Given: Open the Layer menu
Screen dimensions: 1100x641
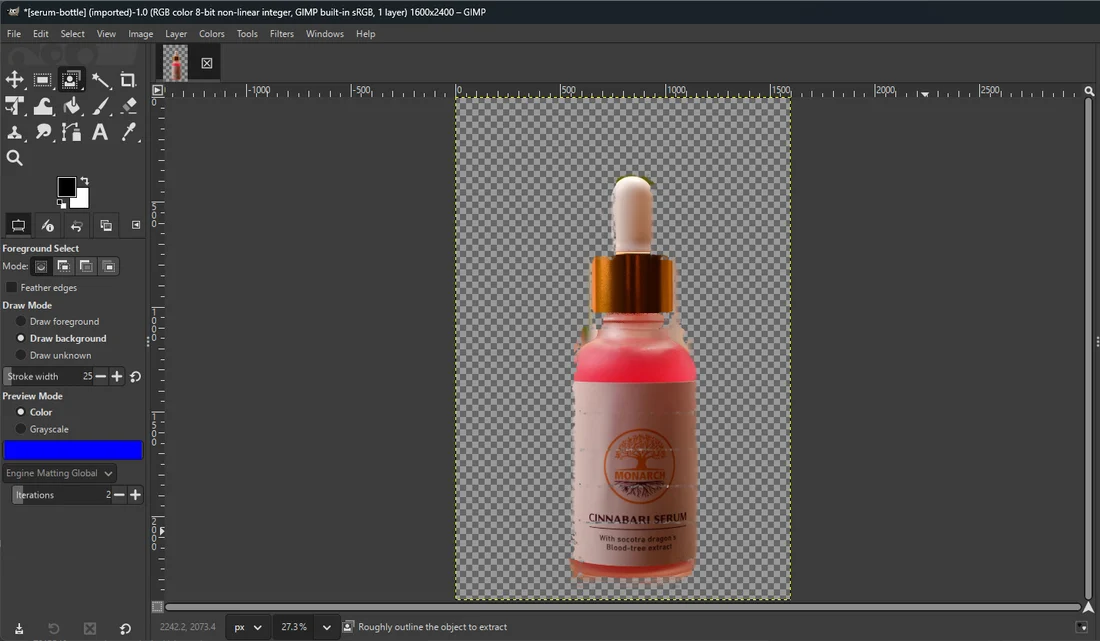Looking at the screenshot, I should 176,34.
